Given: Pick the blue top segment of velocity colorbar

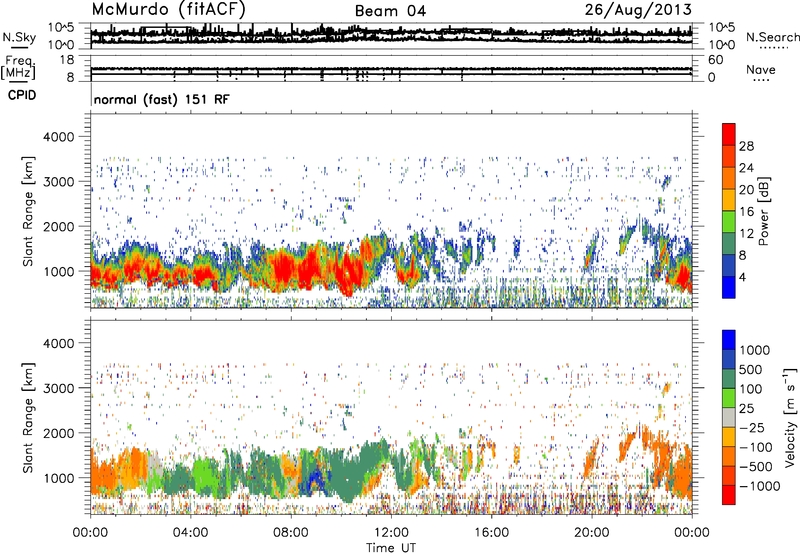Looking at the screenshot, I should [729, 340].
